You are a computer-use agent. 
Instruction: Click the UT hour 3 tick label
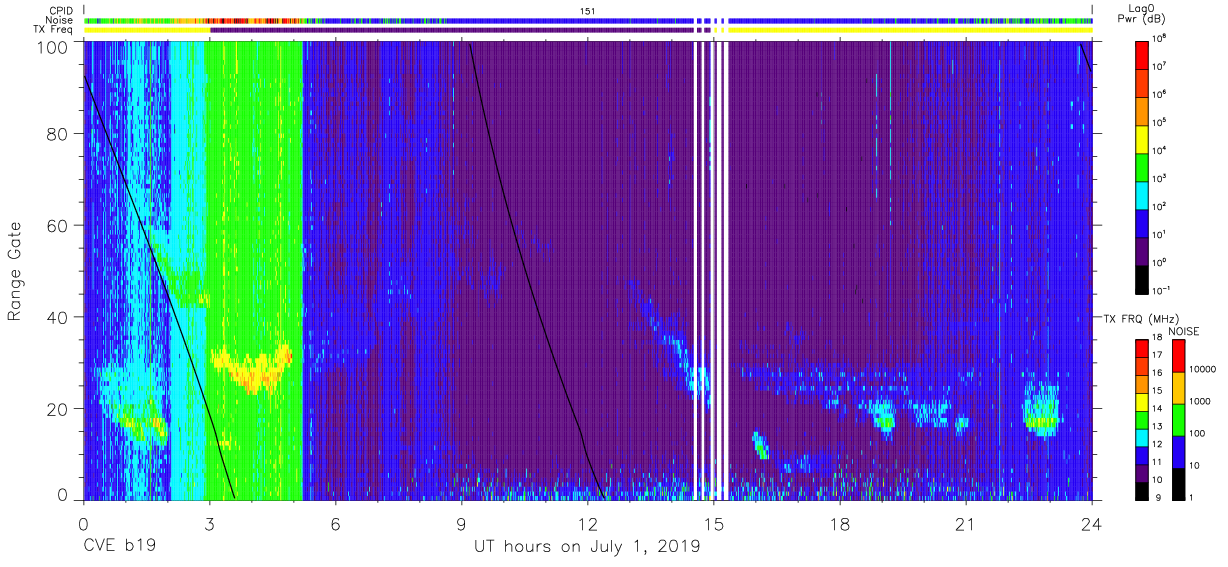click(209, 523)
